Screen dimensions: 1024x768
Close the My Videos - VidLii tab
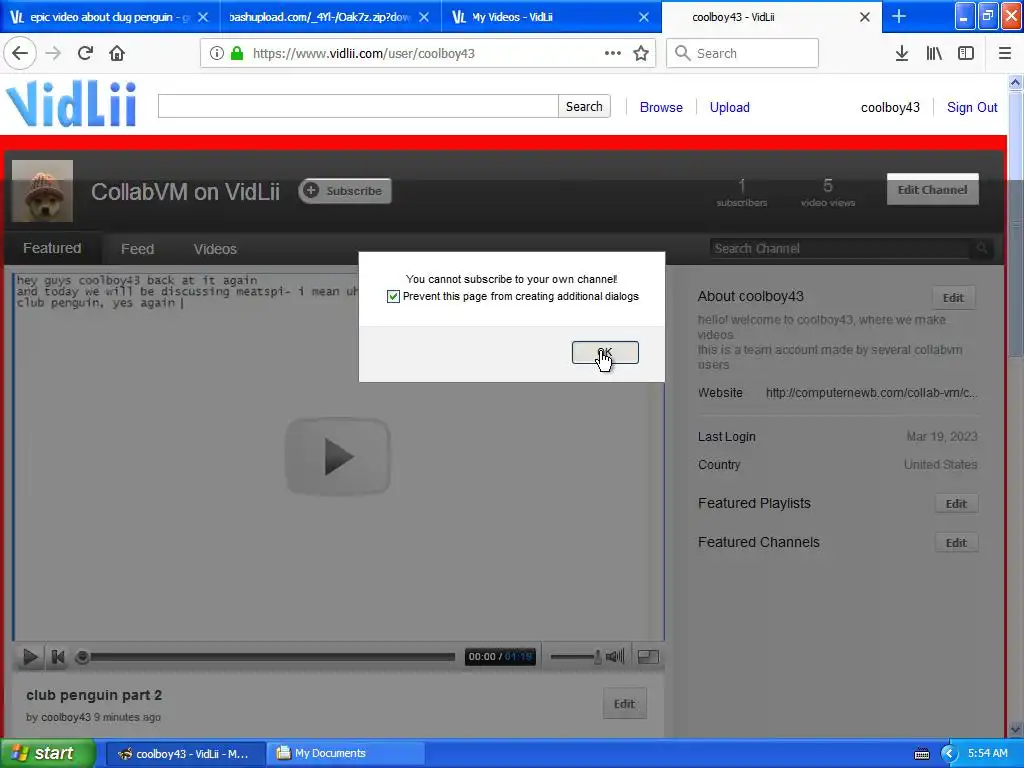[644, 17]
